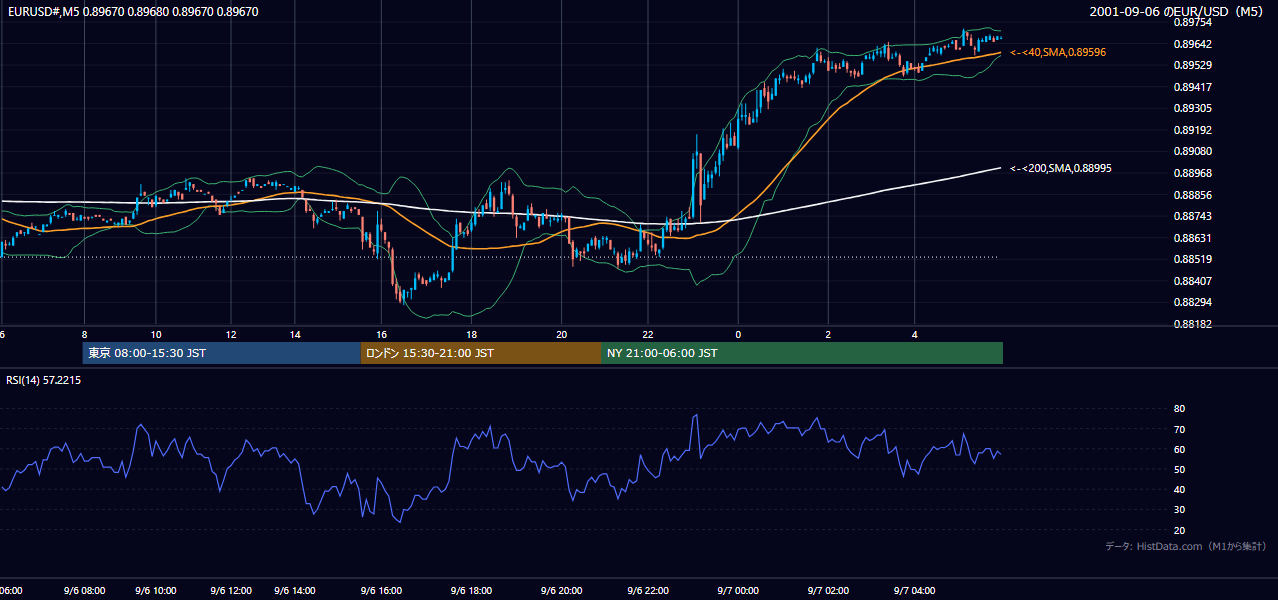Viewport: 1278px width, 600px height.
Task: Click hour label 8 under the price chart
Action: (x=84, y=334)
